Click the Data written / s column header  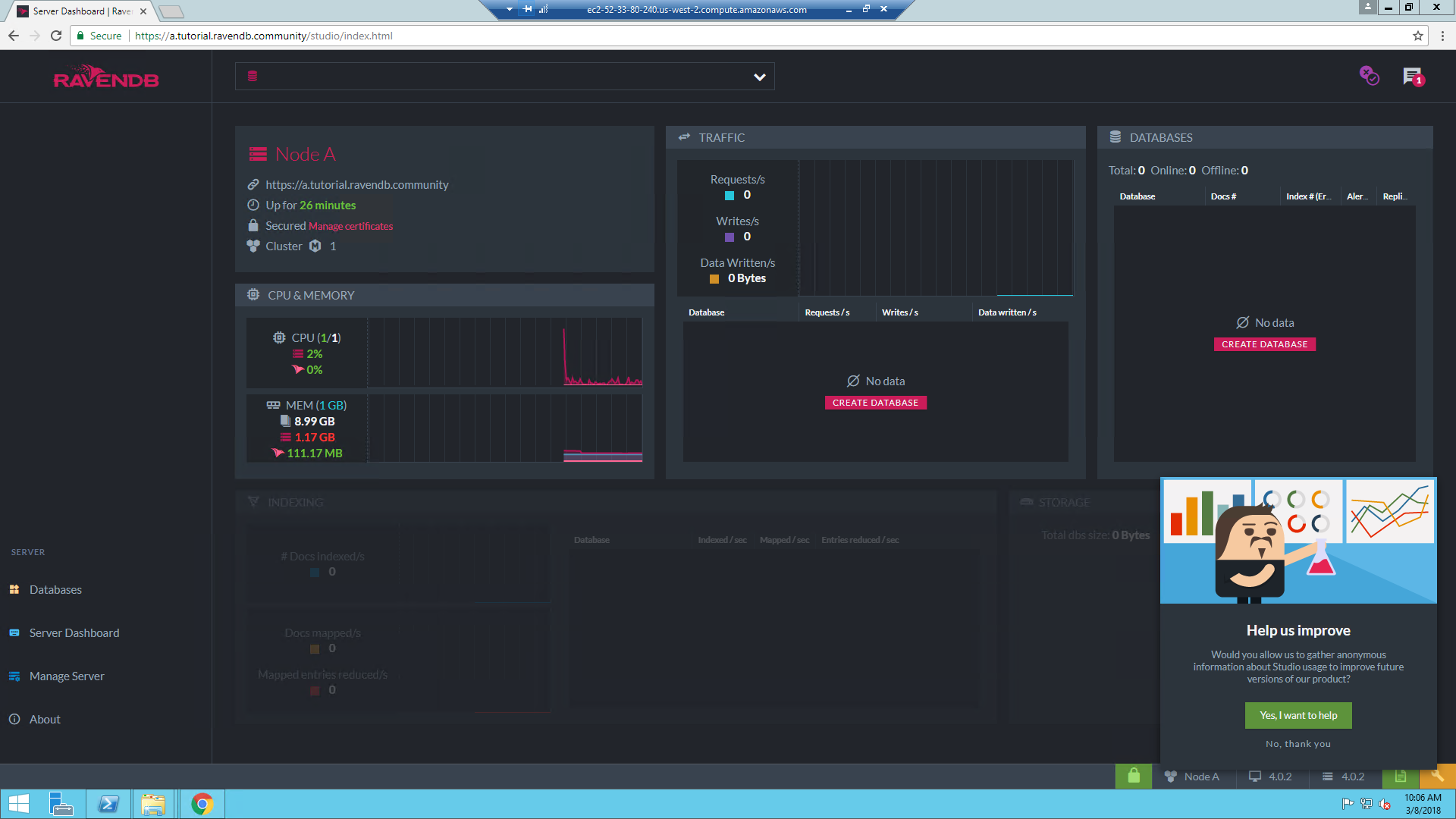pos(1007,312)
